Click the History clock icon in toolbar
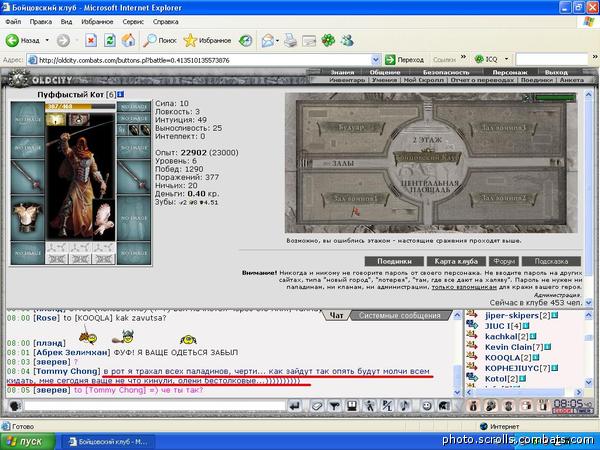 click(245, 40)
